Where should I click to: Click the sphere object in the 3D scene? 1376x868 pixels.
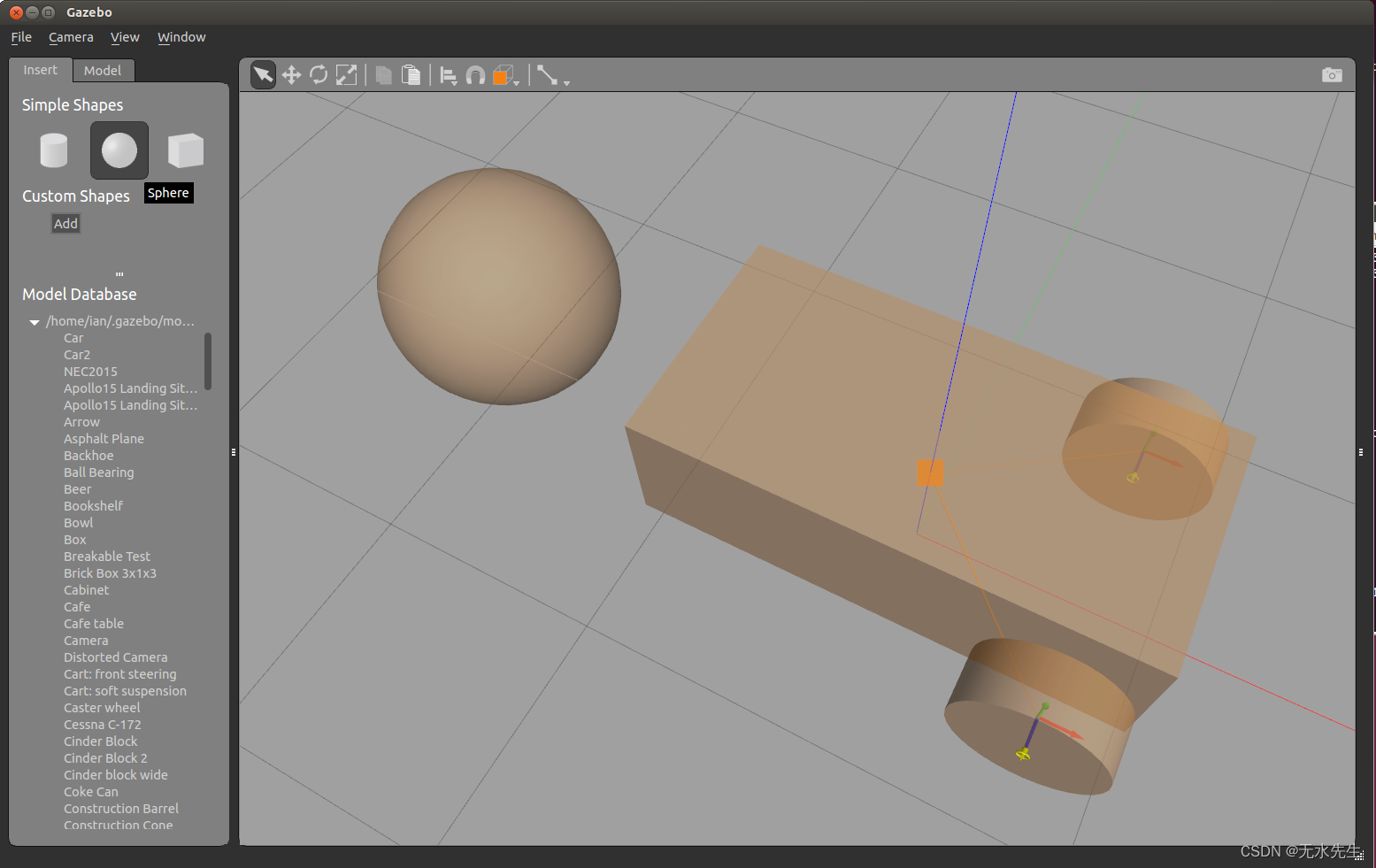coord(499,286)
